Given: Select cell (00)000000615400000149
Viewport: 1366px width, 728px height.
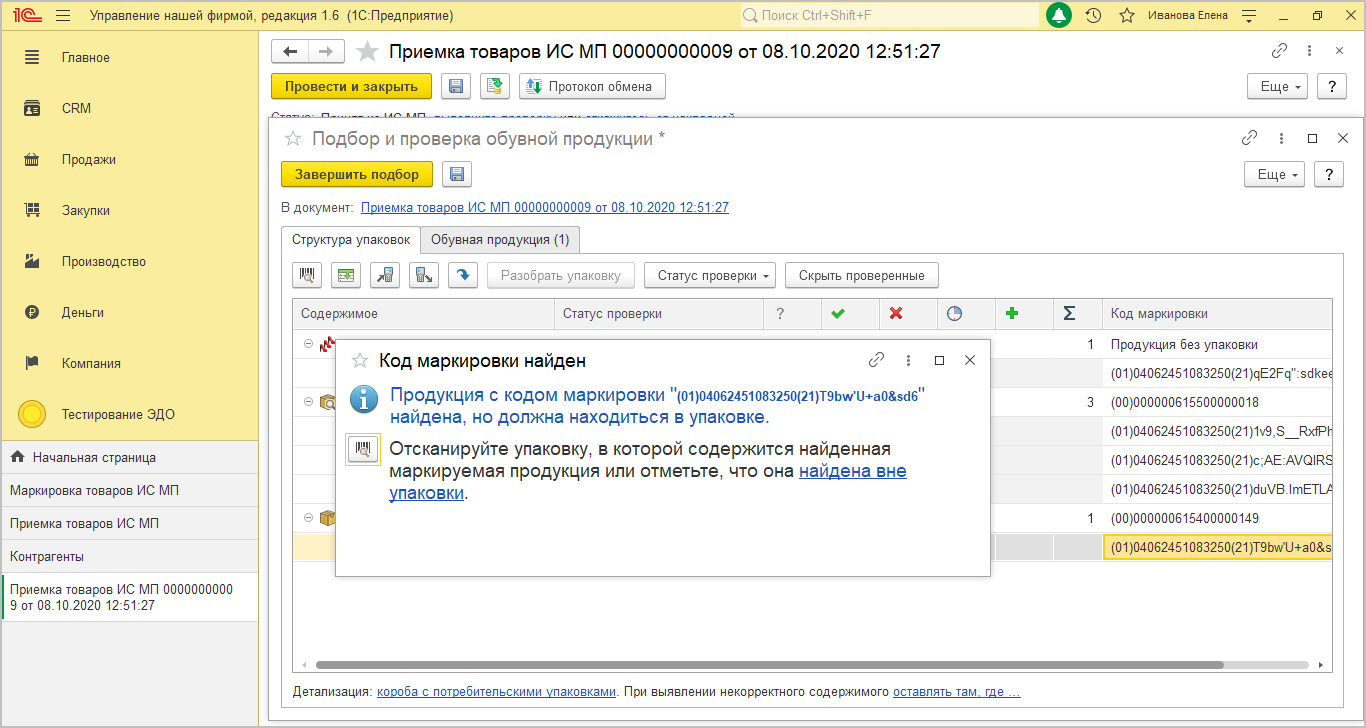Looking at the screenshot, I should click(1217, 518).
